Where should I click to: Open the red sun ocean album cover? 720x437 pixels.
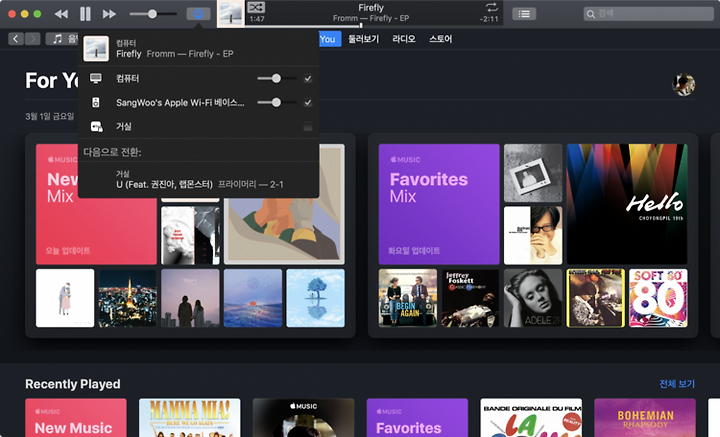coord(253,298)
